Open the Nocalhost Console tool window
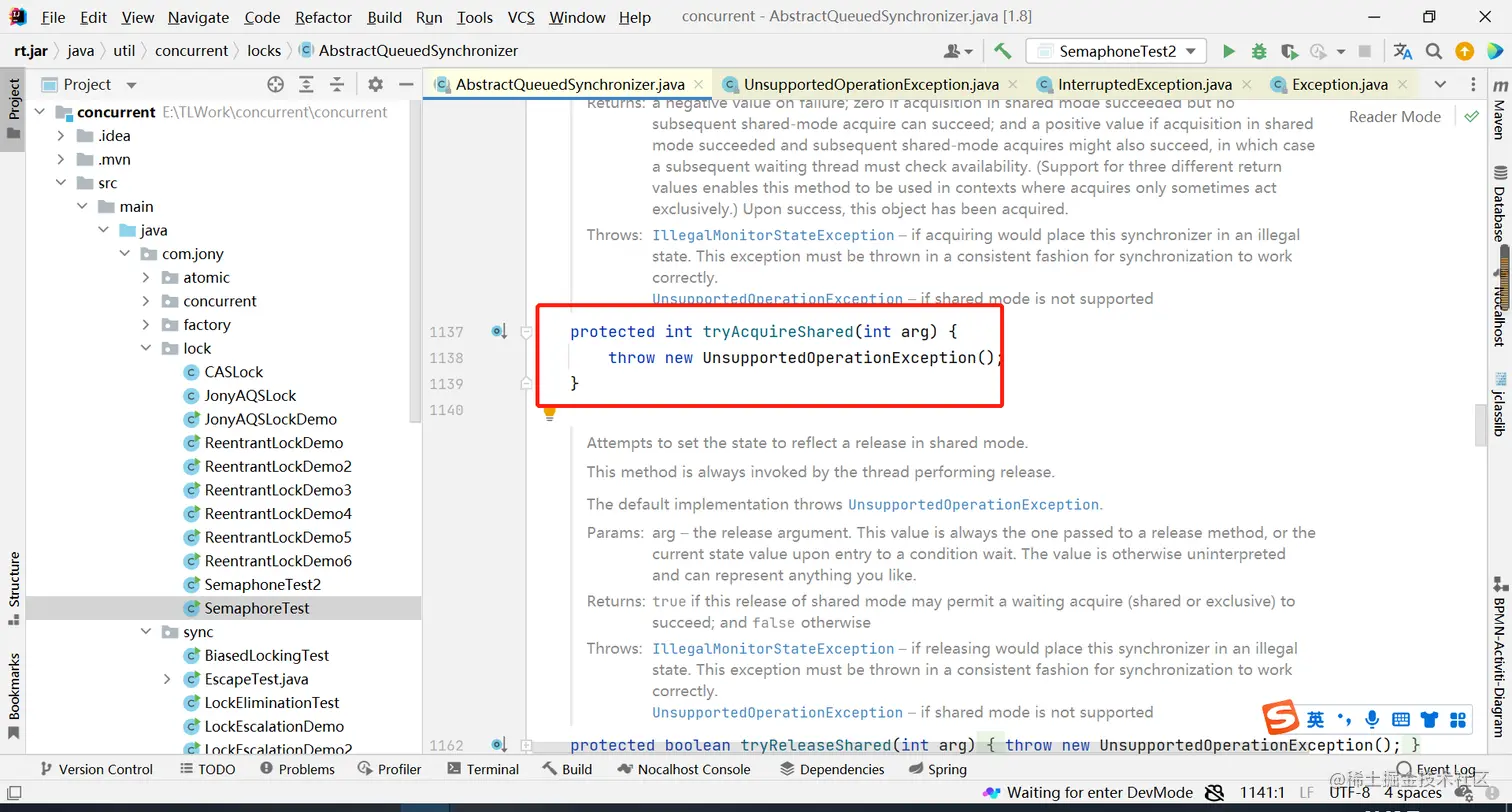 pos(684,769)
